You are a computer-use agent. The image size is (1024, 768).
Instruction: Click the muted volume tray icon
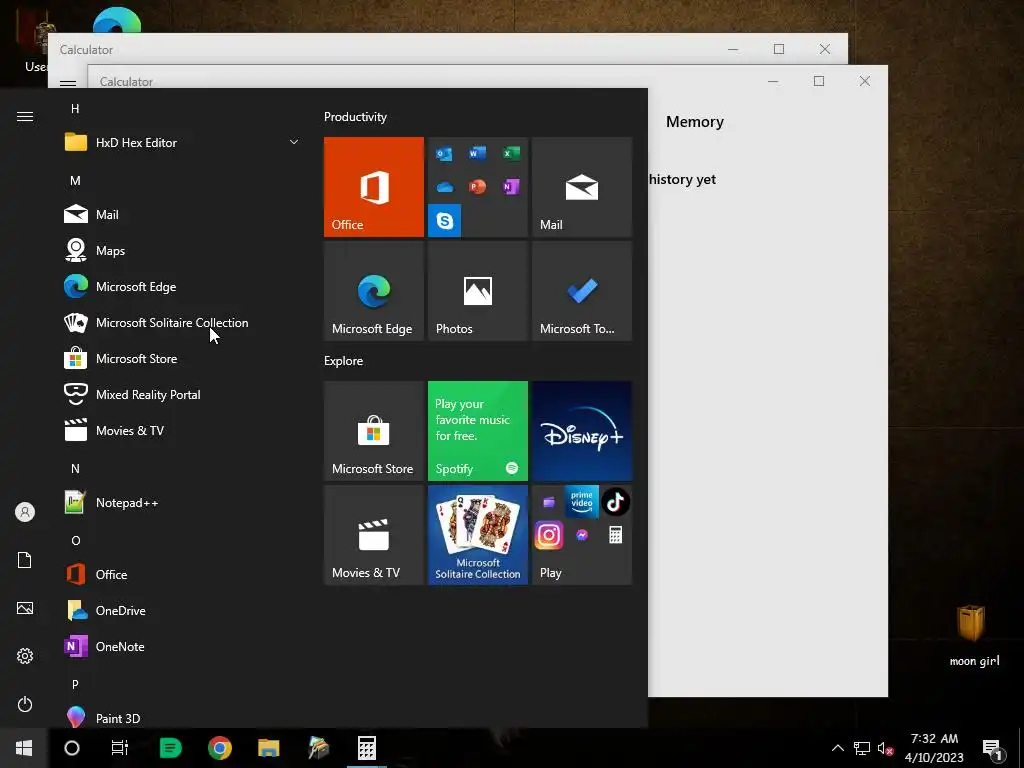[x=885, y=748]
